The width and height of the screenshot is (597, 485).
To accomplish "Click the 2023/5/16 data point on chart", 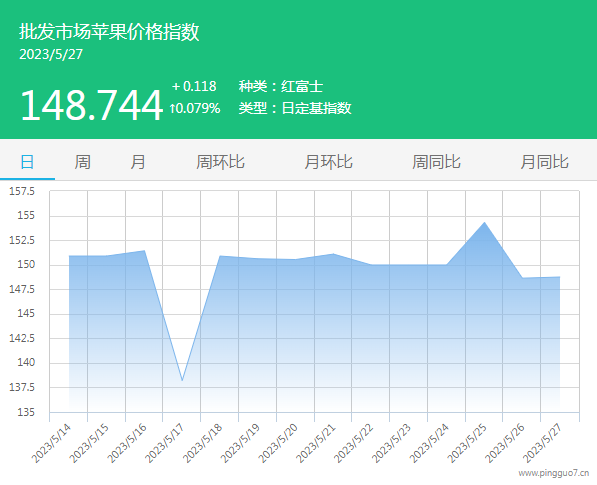I will click(x=144, y=250).
